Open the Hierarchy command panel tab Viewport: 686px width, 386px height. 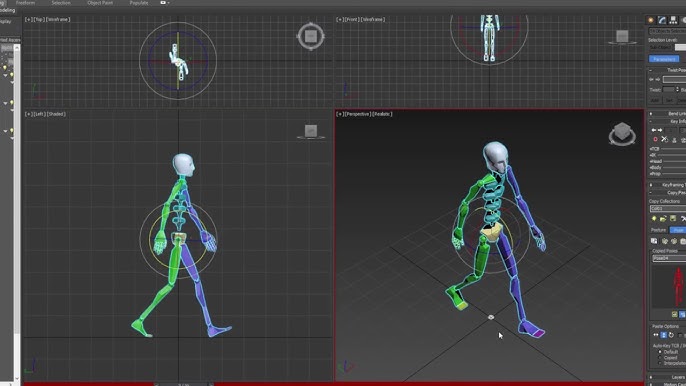tap(673, 20)
